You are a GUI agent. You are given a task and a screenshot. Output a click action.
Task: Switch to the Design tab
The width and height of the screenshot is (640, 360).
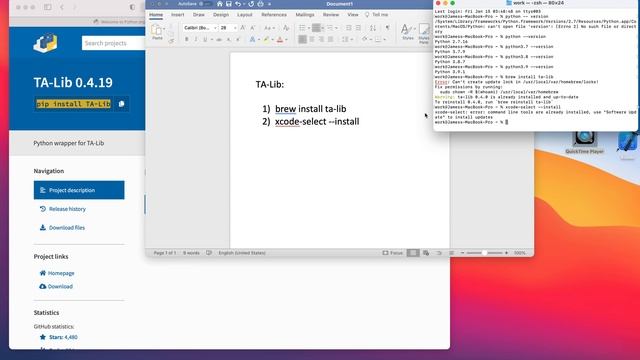pos(221,15)
